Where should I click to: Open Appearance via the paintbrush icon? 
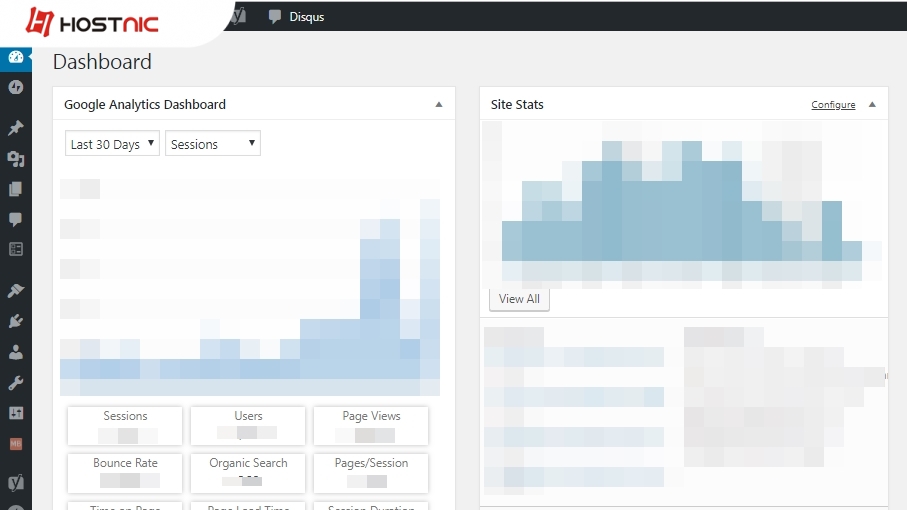point(16,290)
